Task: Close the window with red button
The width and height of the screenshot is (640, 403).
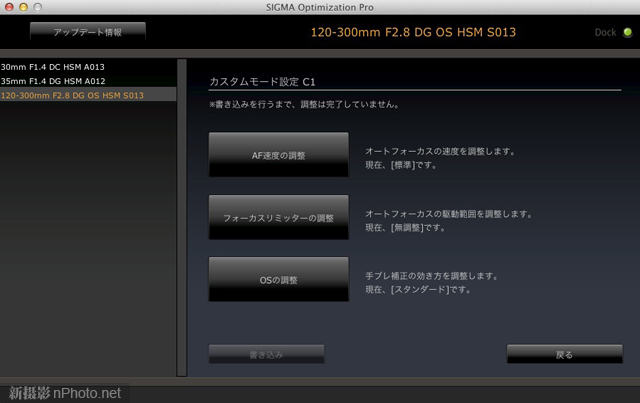Action: [x=9, y=7]
